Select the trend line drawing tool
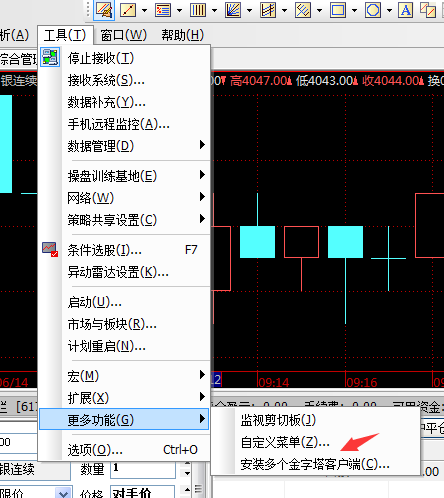This screenshot has width=444, height=498. 128,10
